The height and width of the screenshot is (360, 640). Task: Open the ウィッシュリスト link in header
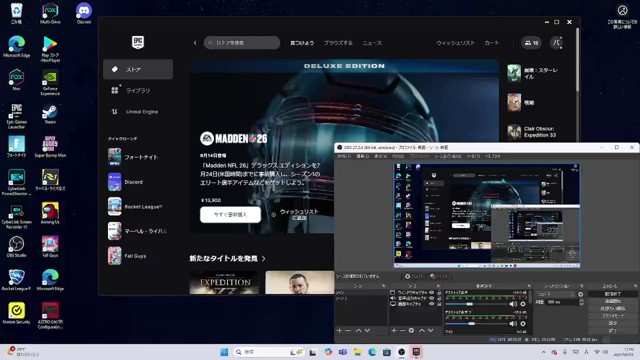click(455, 43)
